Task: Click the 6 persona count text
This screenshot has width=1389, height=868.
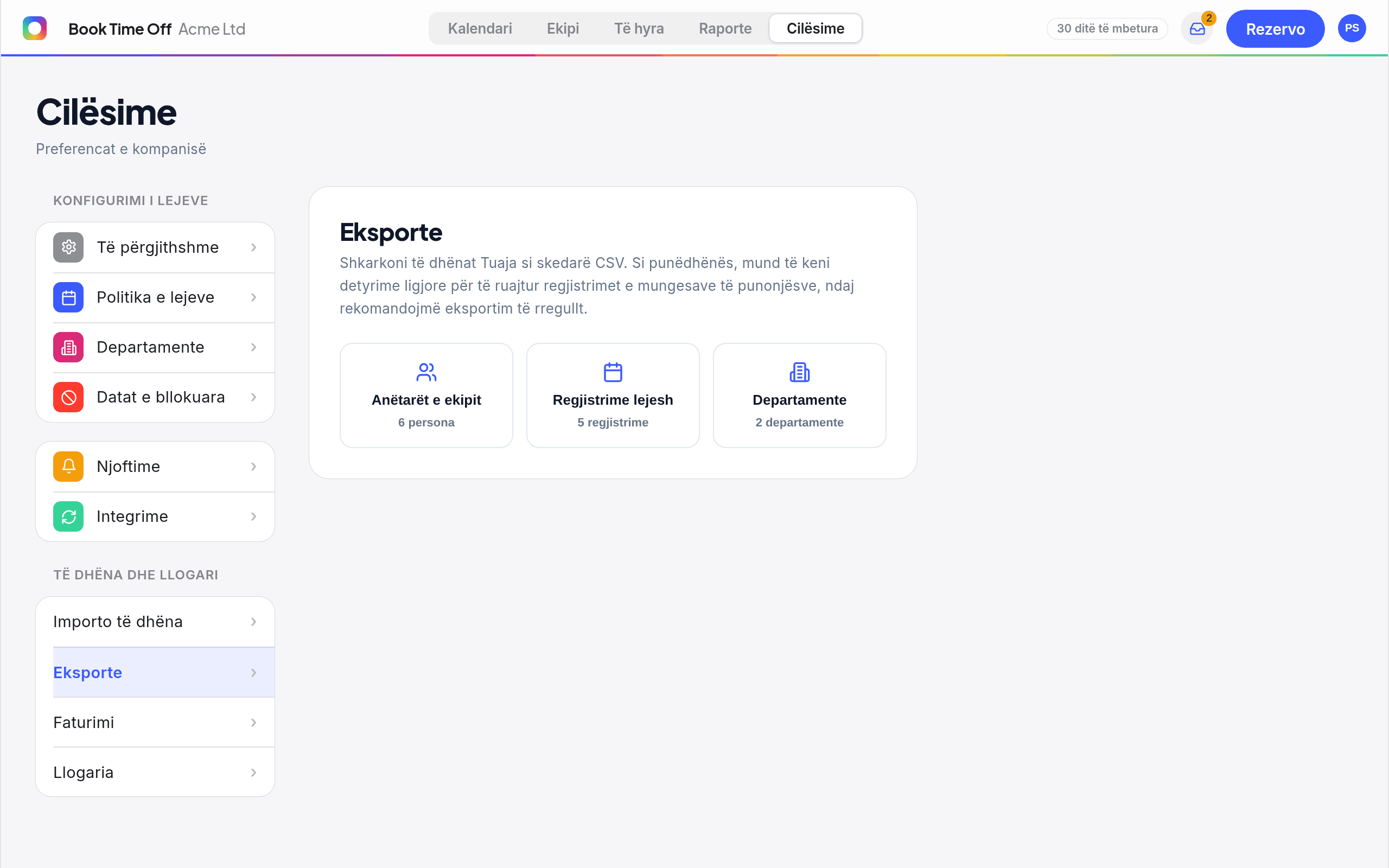Action: 426,423
